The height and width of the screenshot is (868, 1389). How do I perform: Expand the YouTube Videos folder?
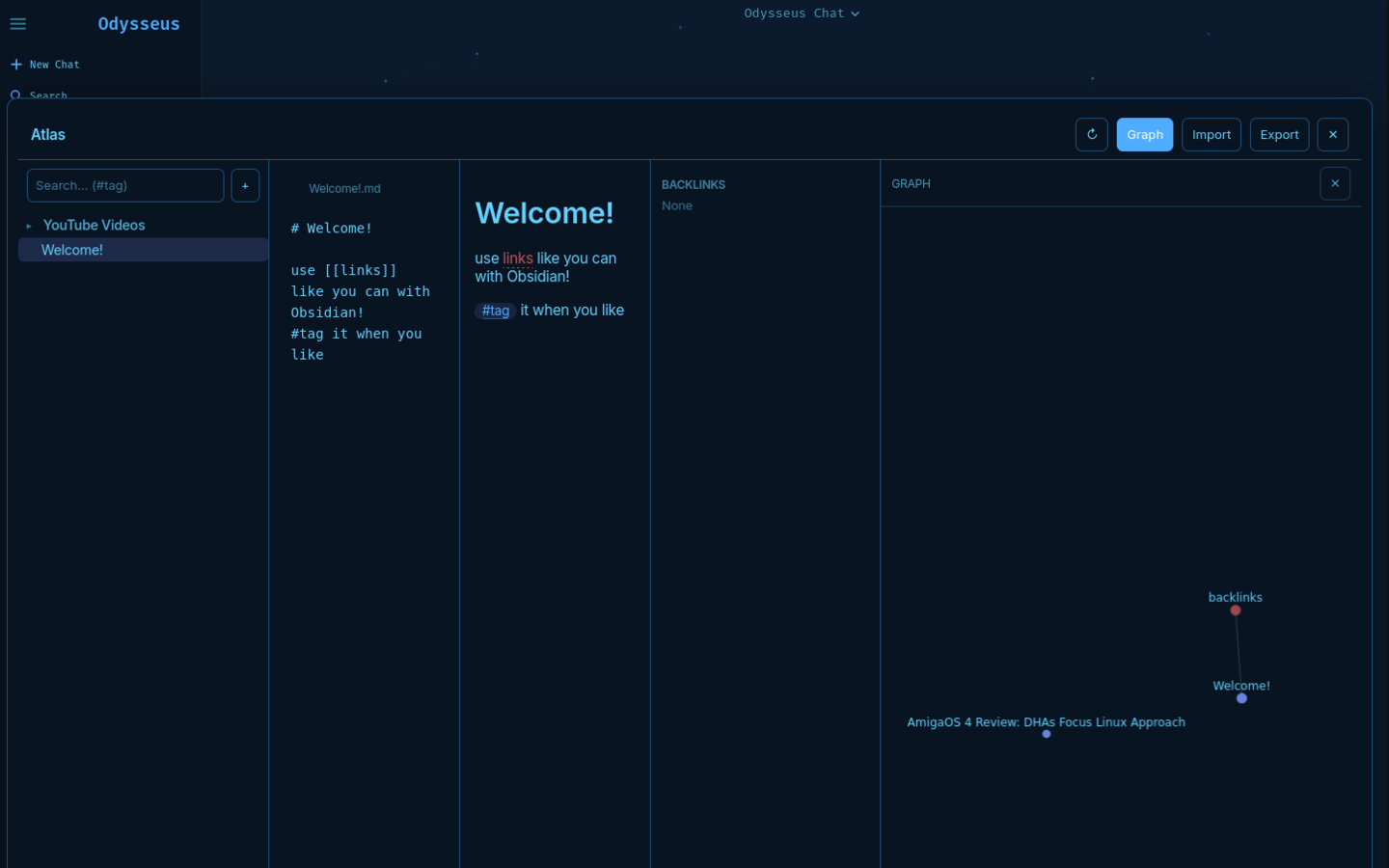click(29, 226)
